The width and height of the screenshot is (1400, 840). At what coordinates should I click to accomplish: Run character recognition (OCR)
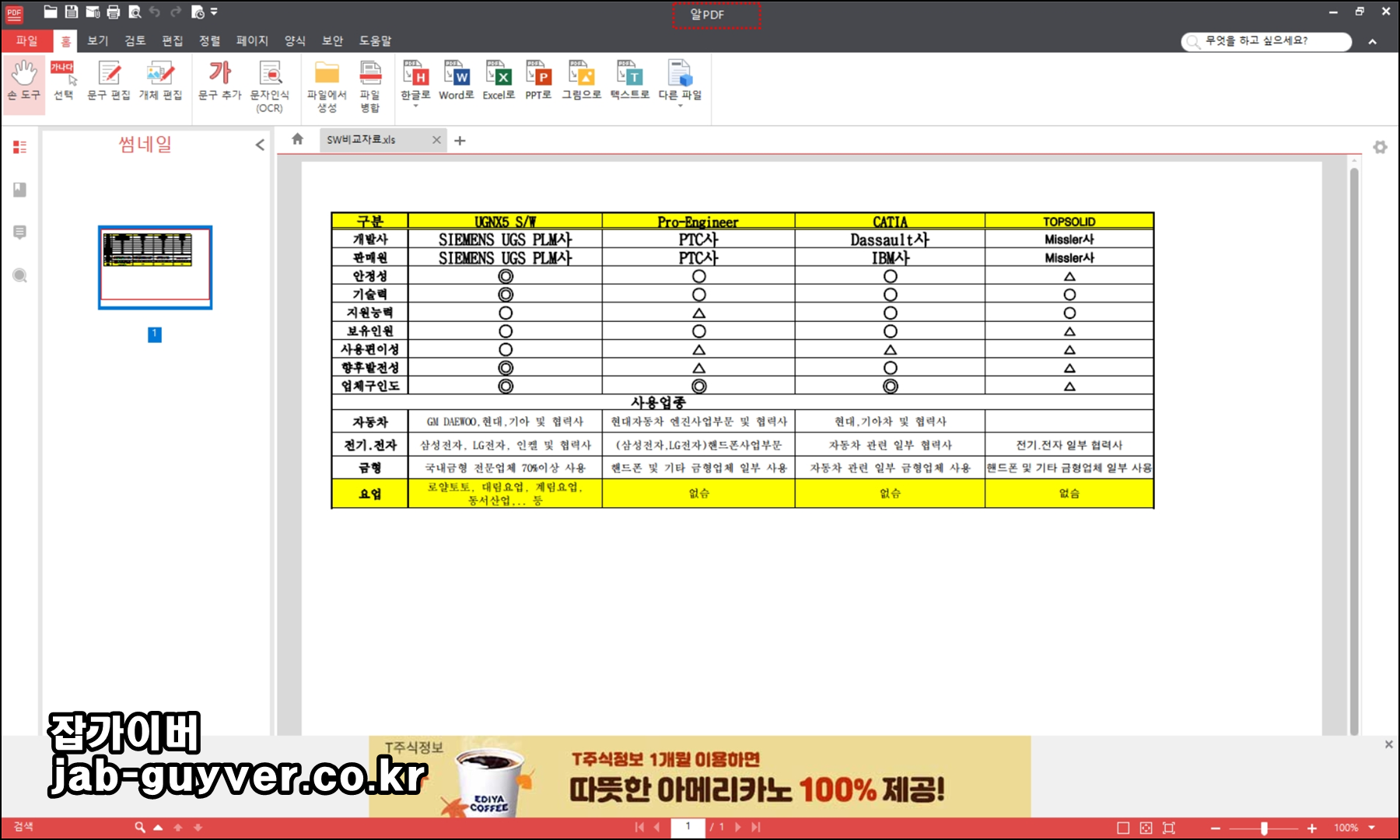coord(270,86)
